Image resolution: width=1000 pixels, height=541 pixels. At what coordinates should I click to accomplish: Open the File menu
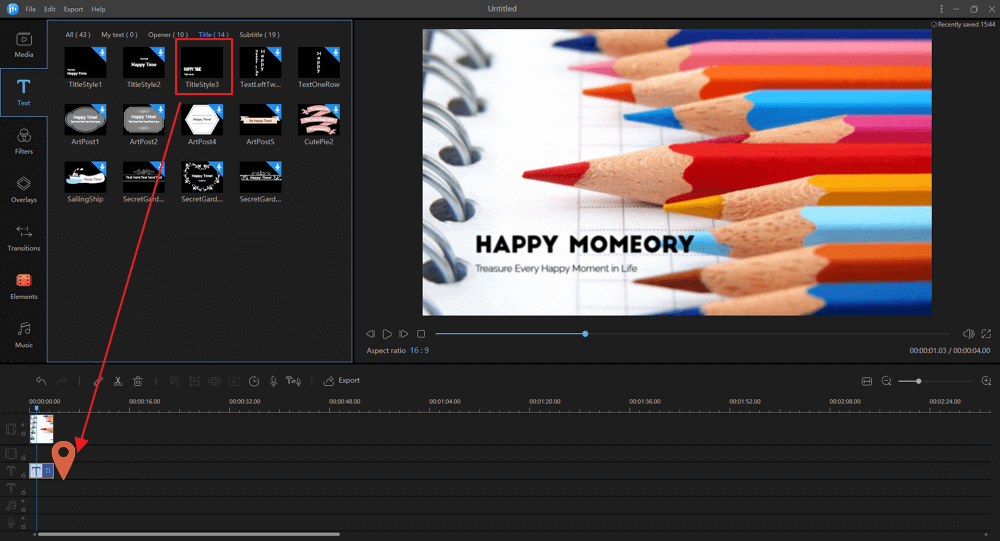[x=31, y=9]
